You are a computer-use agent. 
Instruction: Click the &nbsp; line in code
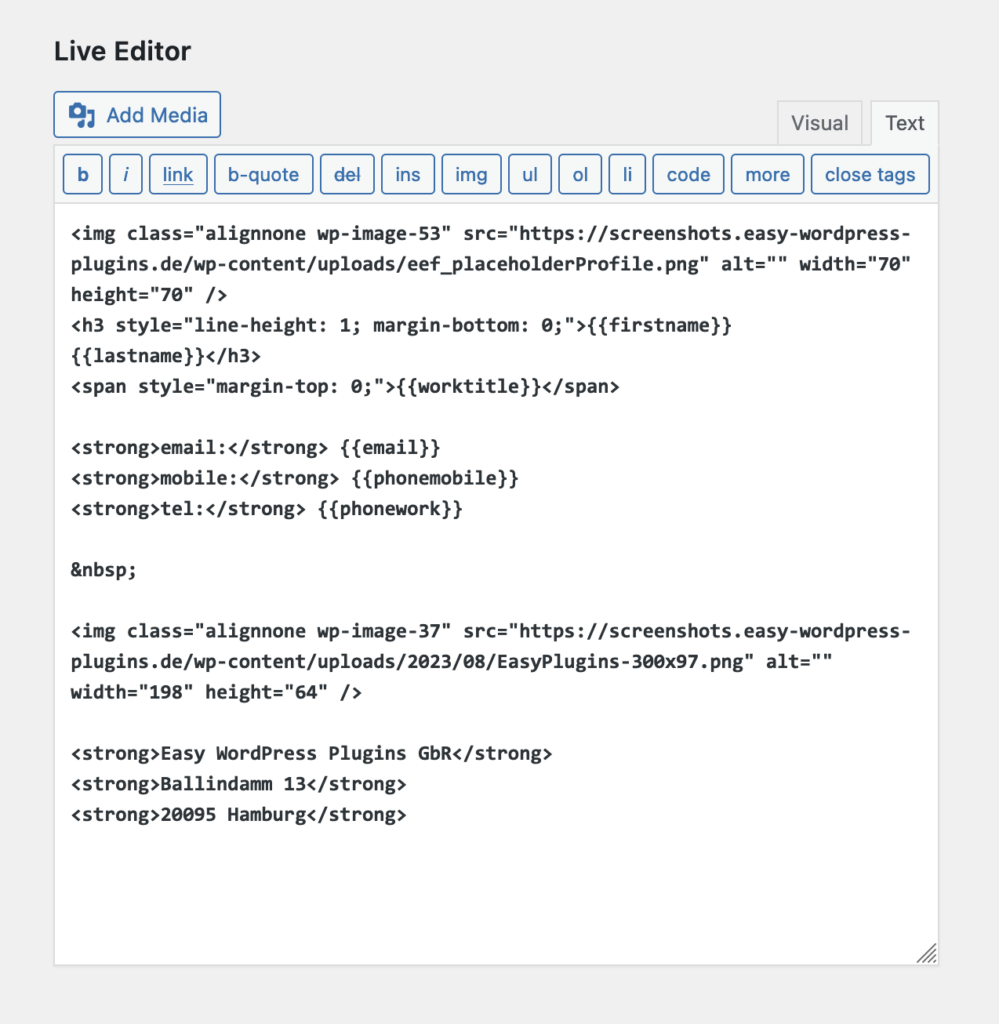(104, 570)
